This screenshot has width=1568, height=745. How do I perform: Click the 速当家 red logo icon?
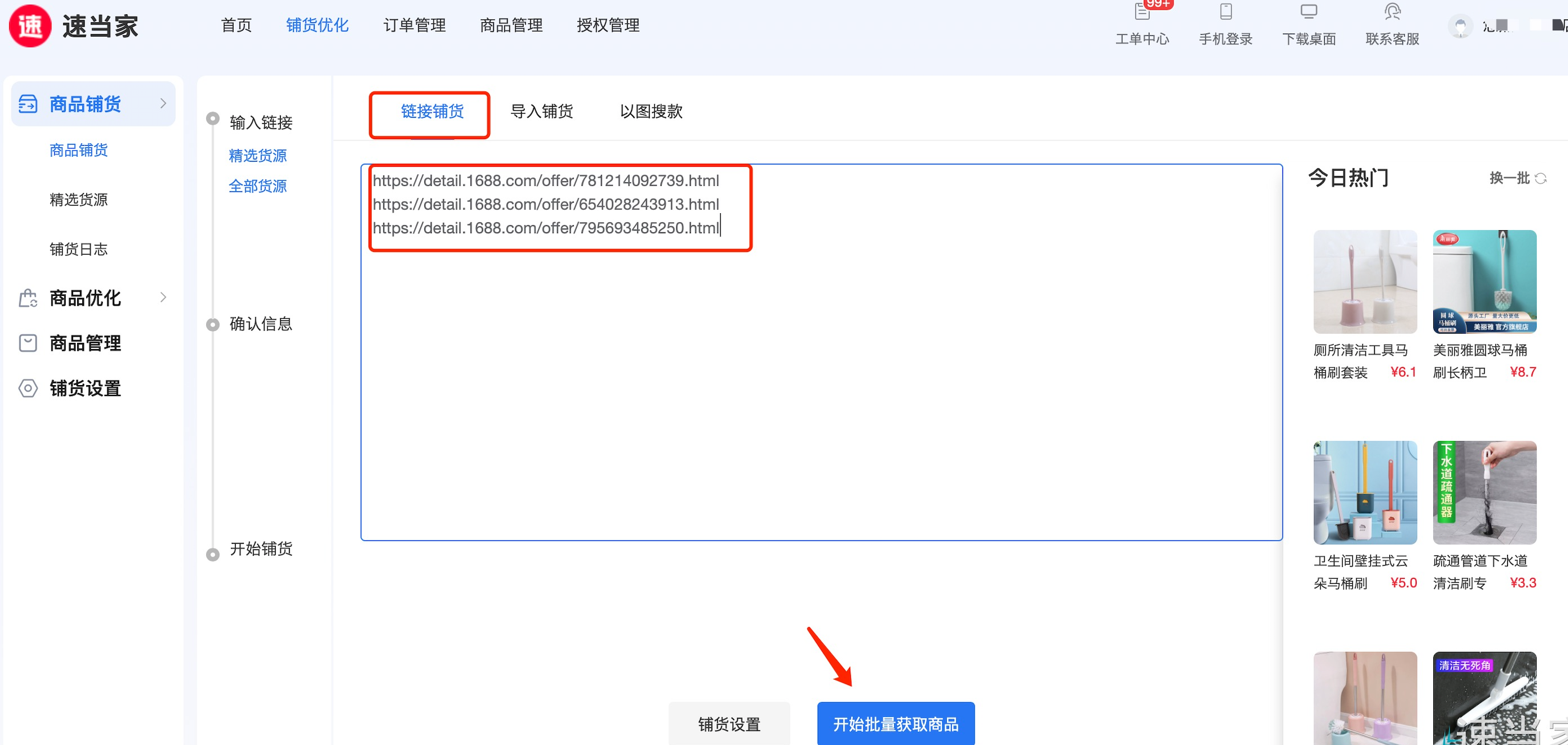pos(30,26)
